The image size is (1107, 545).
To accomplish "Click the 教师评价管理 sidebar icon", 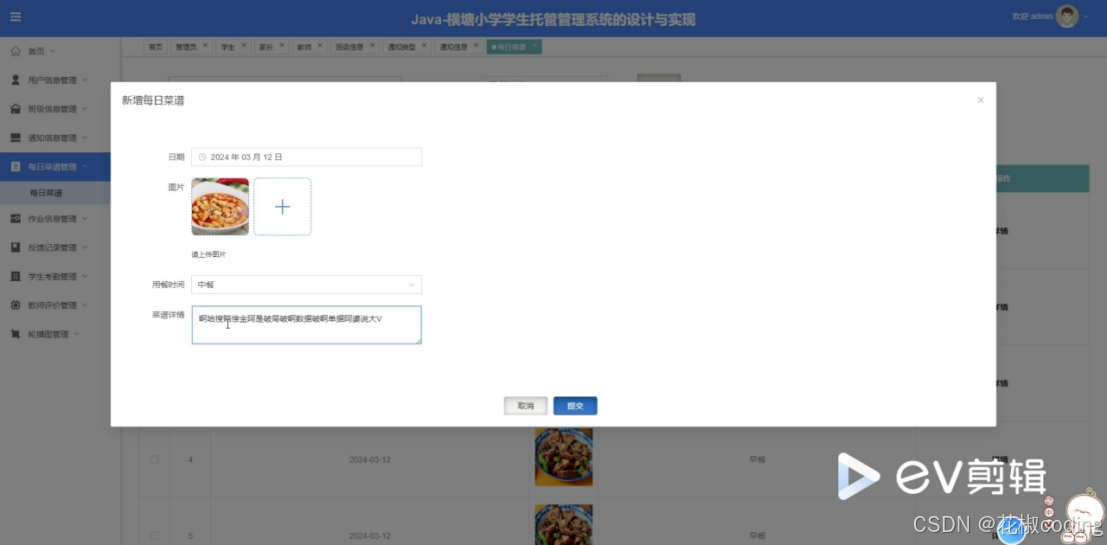I will 16,306.
